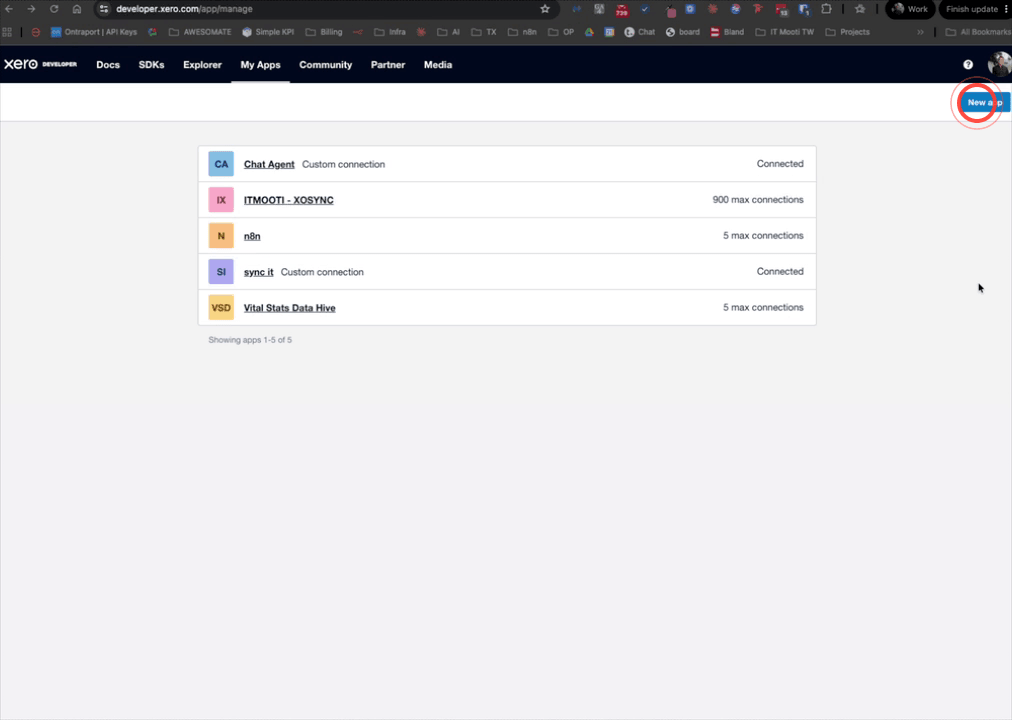Click Connected status on Chat Agent row
The height and width of the screenshot is (720, 1012).
coord(780,163)
